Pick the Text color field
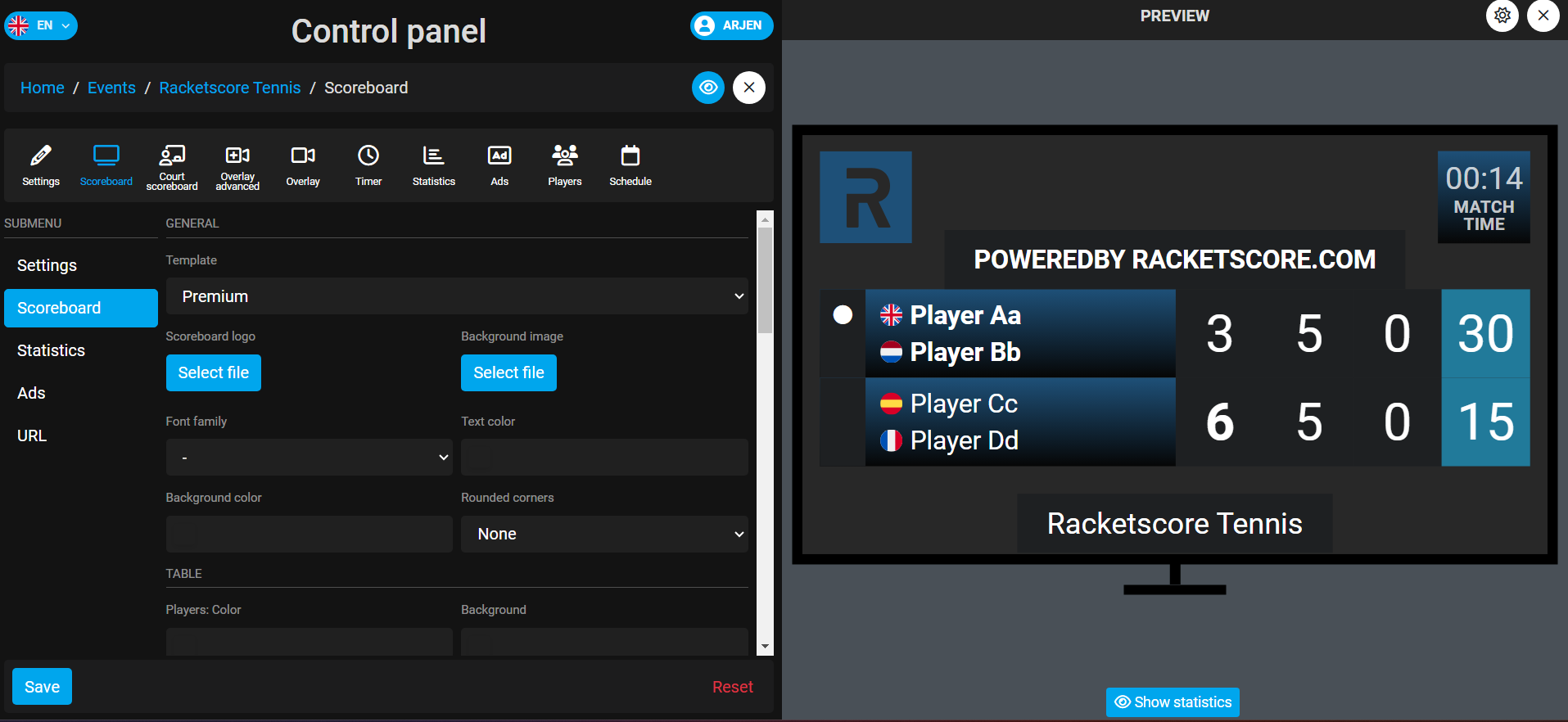 [604, 458]
